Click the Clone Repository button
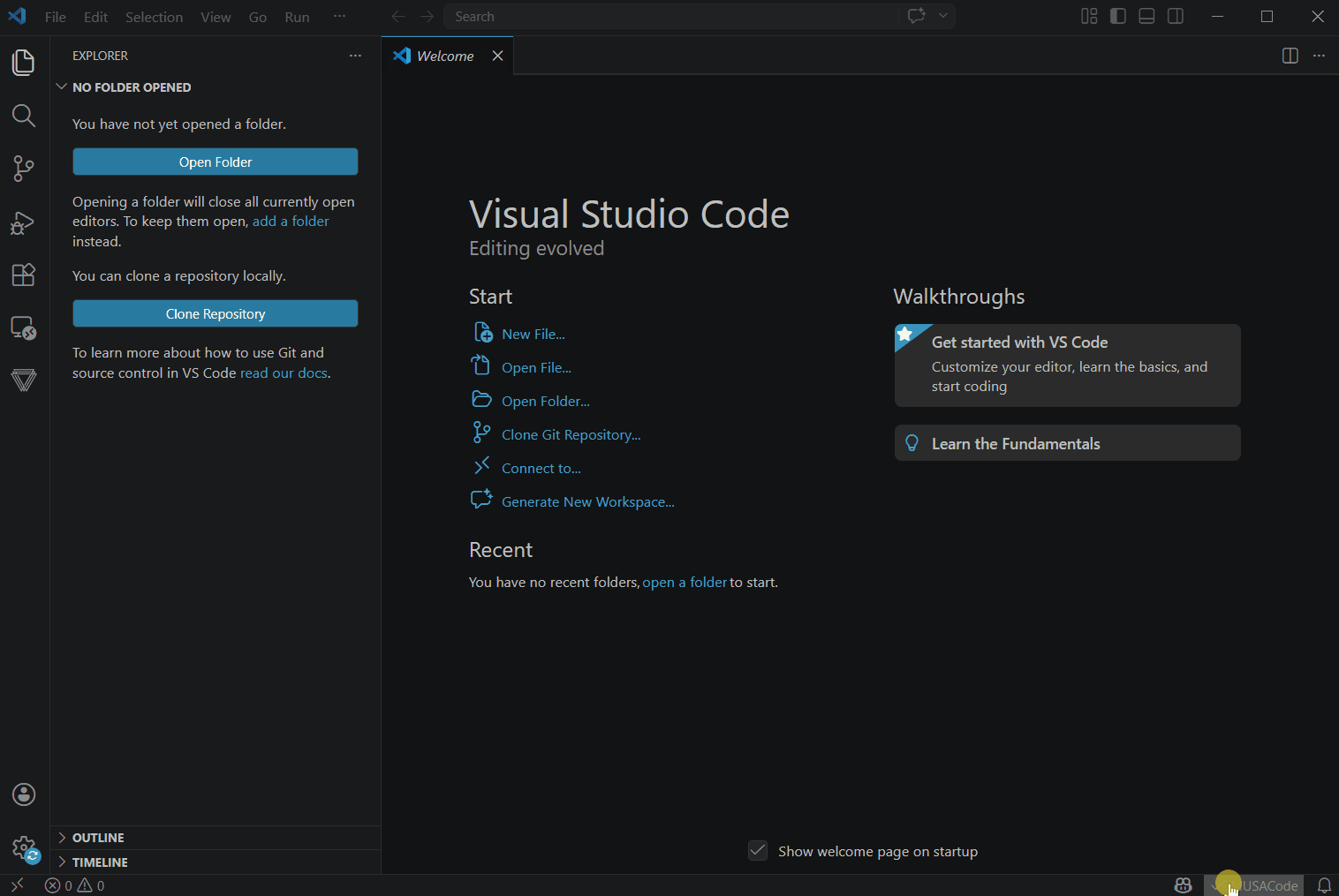Viewport: 1339px width, 896px height. click(x=216, y=313)
